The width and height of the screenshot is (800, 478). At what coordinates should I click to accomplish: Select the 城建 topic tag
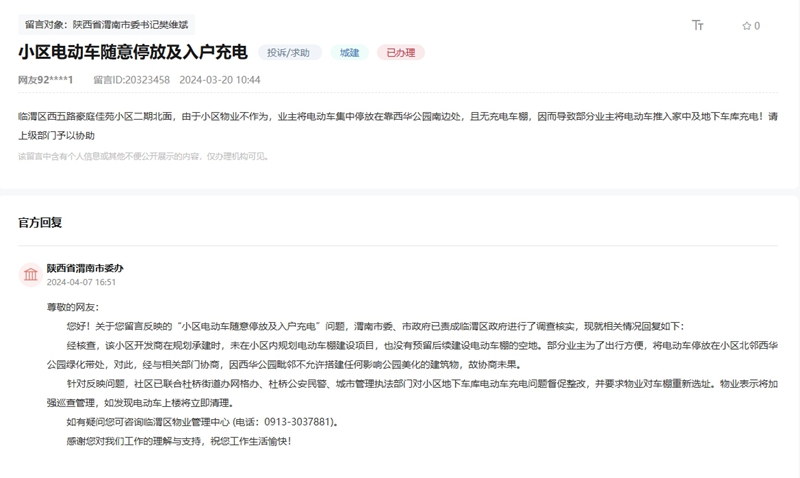349,53
